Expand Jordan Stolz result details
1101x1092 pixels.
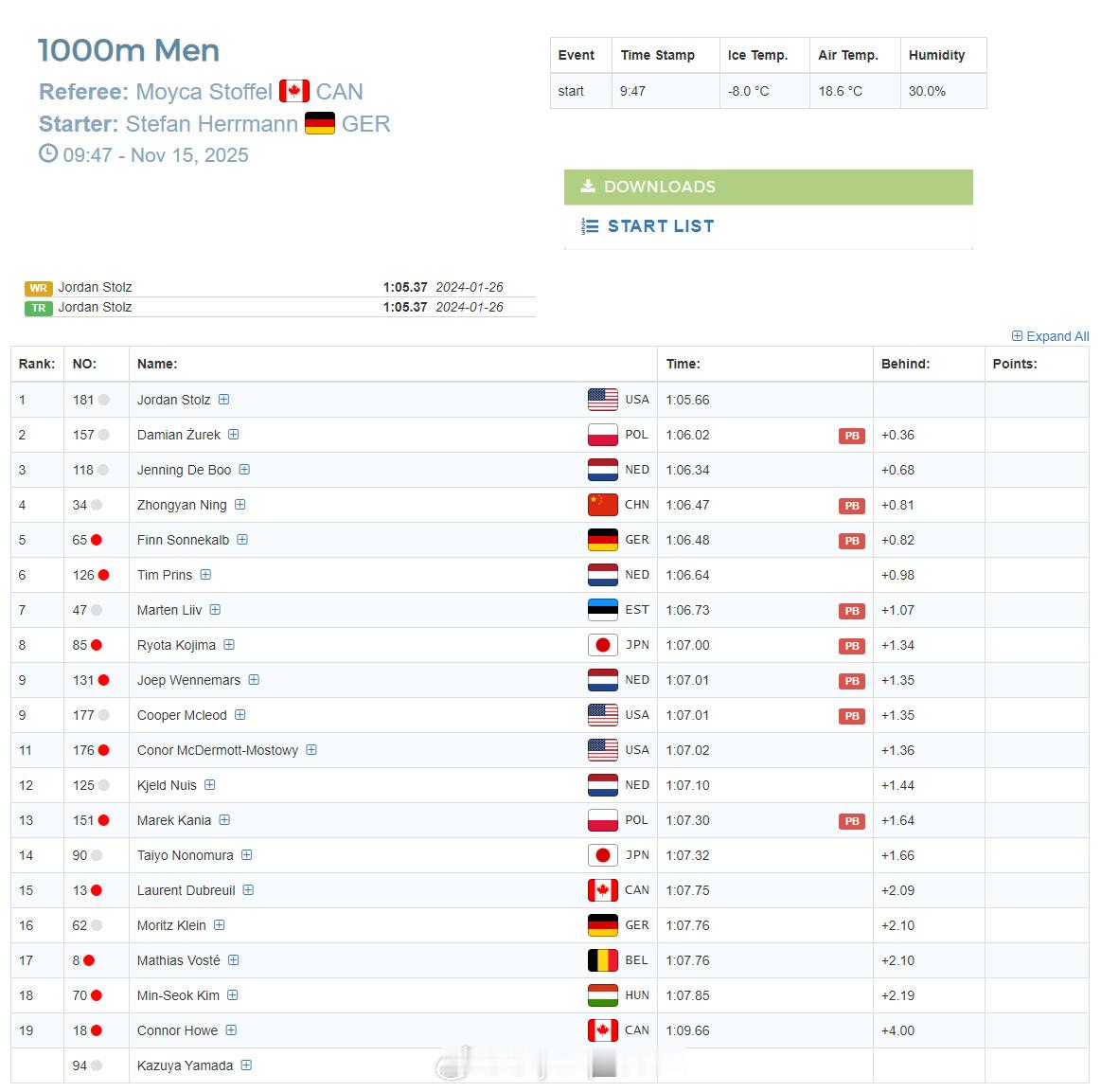pyautogui.click(x=224, y=400)
